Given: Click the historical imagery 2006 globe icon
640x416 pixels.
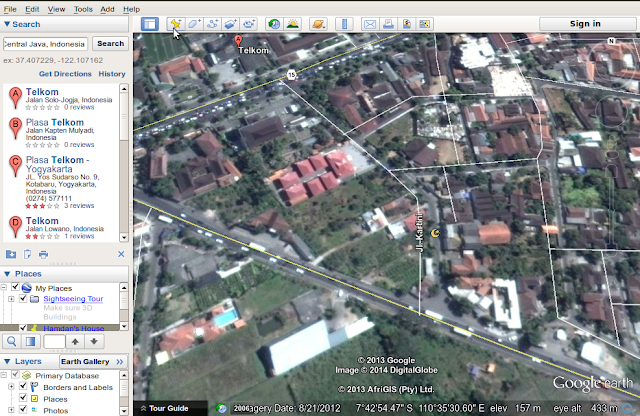Looking at the screenshot, I should click(x=222, y=408).
